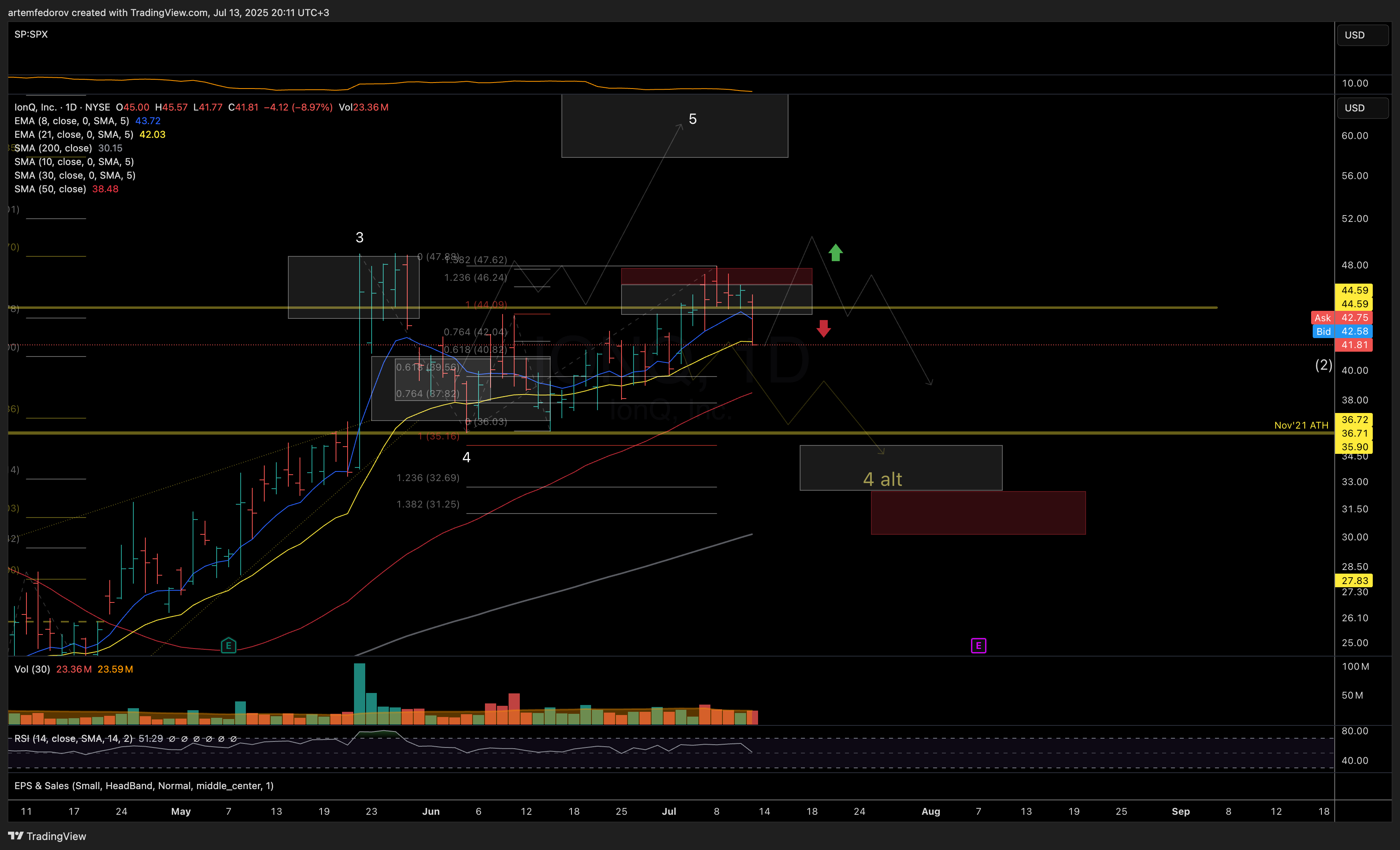Click the Sep label on the time axis
Viewport: 1400px width, 850px height.
1181,812
